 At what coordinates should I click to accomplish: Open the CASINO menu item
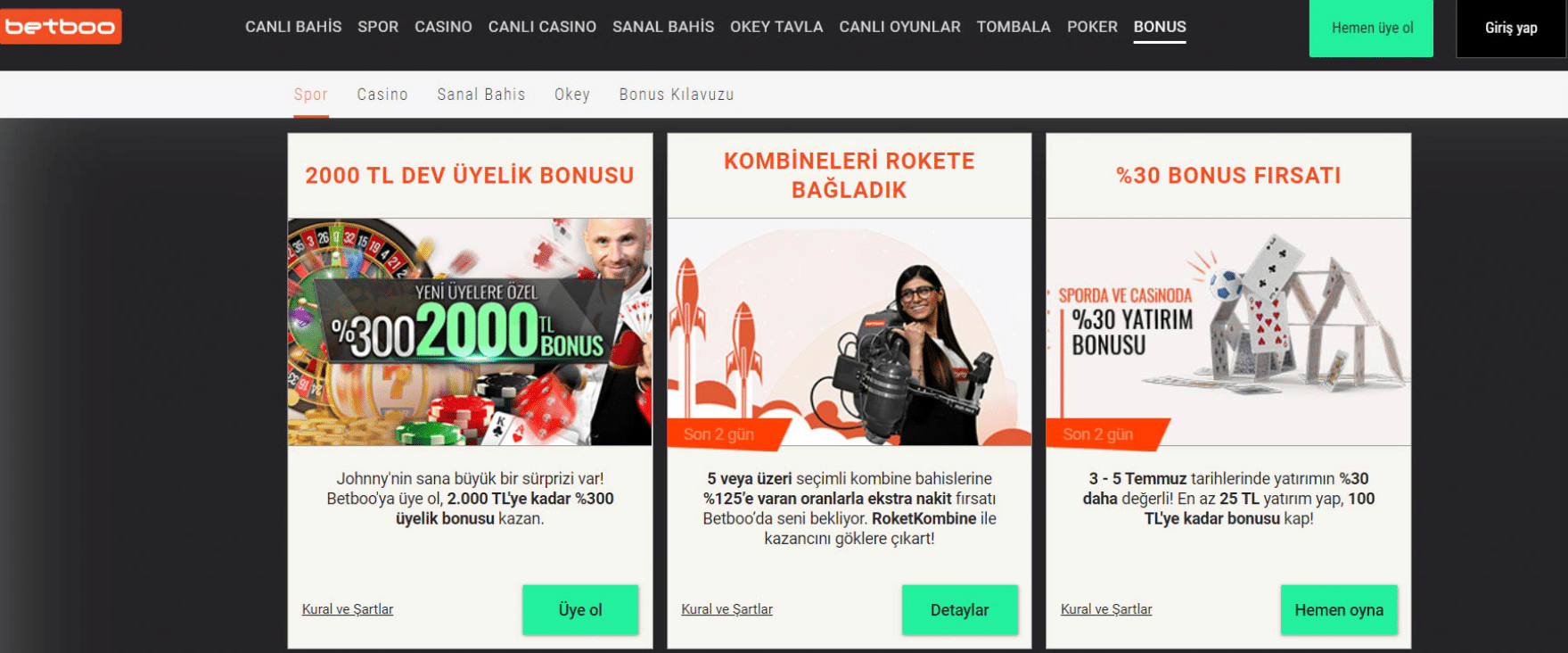443,27
